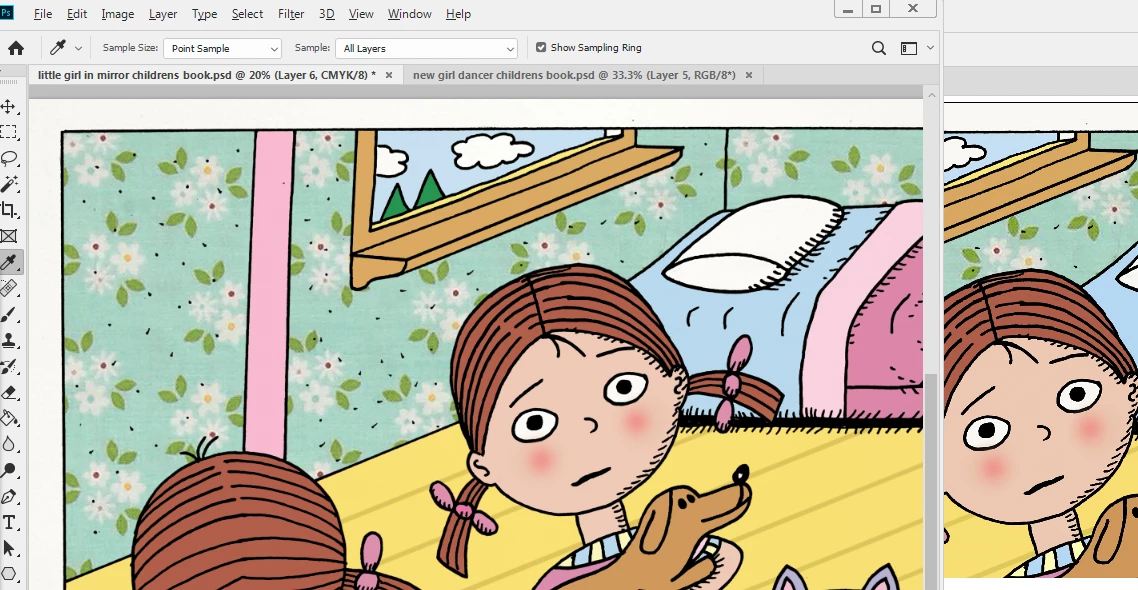Image resolution: width=1138 pixels, height=590 pixels.
Task: Select the Frame tool
Action: coord(9,236)
